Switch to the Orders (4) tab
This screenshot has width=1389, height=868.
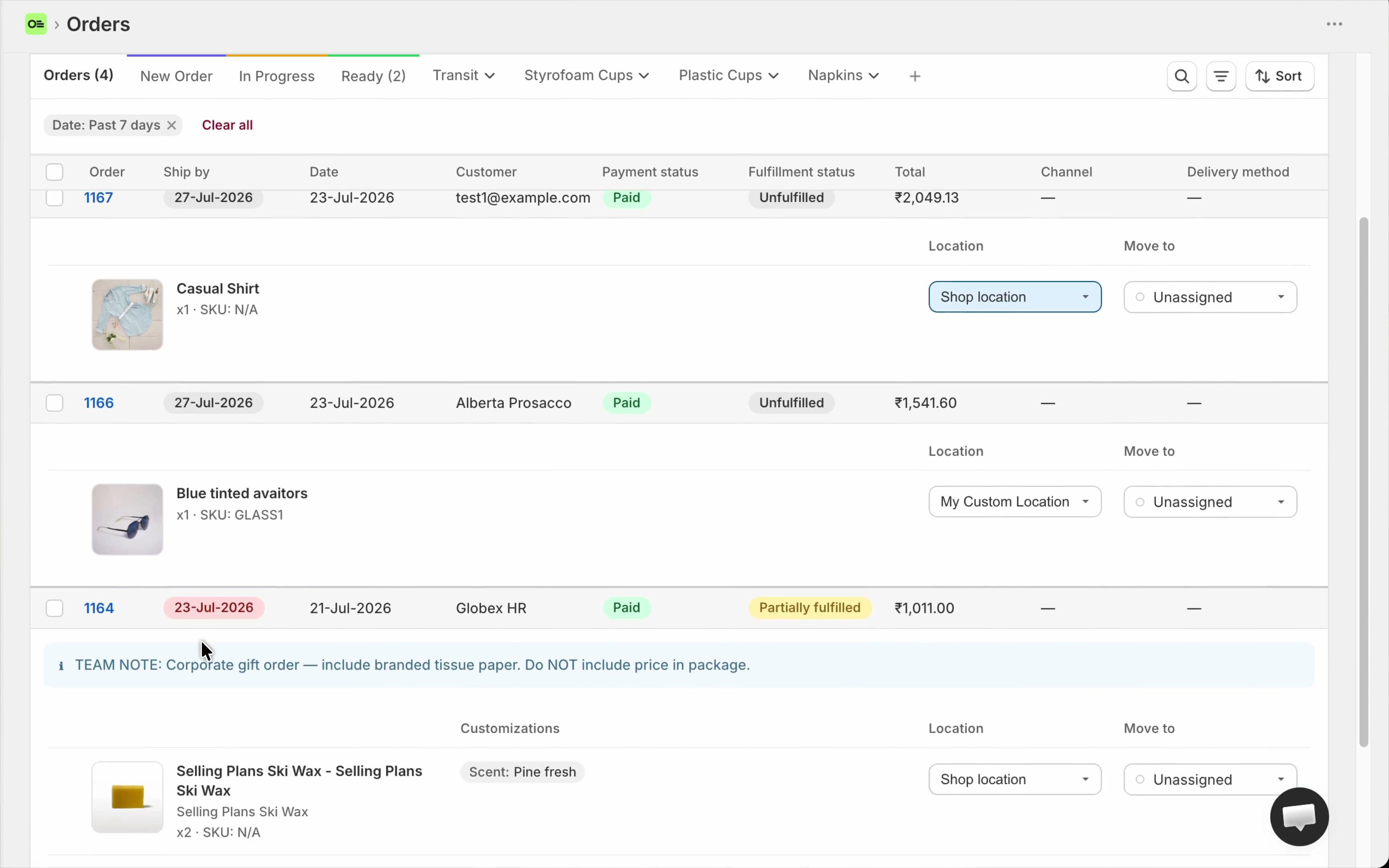(x=79, y=75)
